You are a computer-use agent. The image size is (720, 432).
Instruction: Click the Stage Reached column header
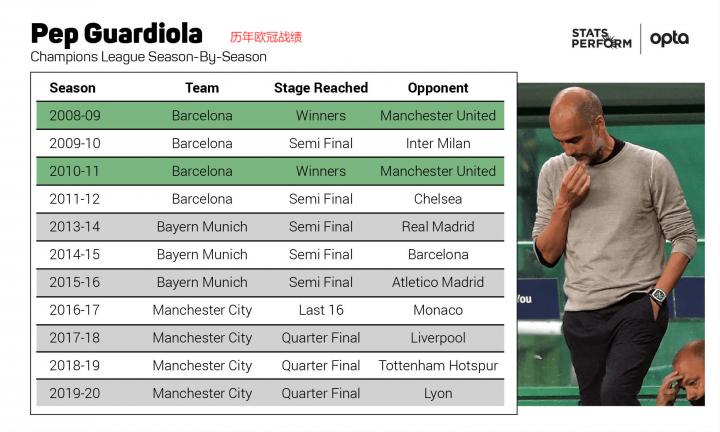pyautogui.click(x=321, y=88)
